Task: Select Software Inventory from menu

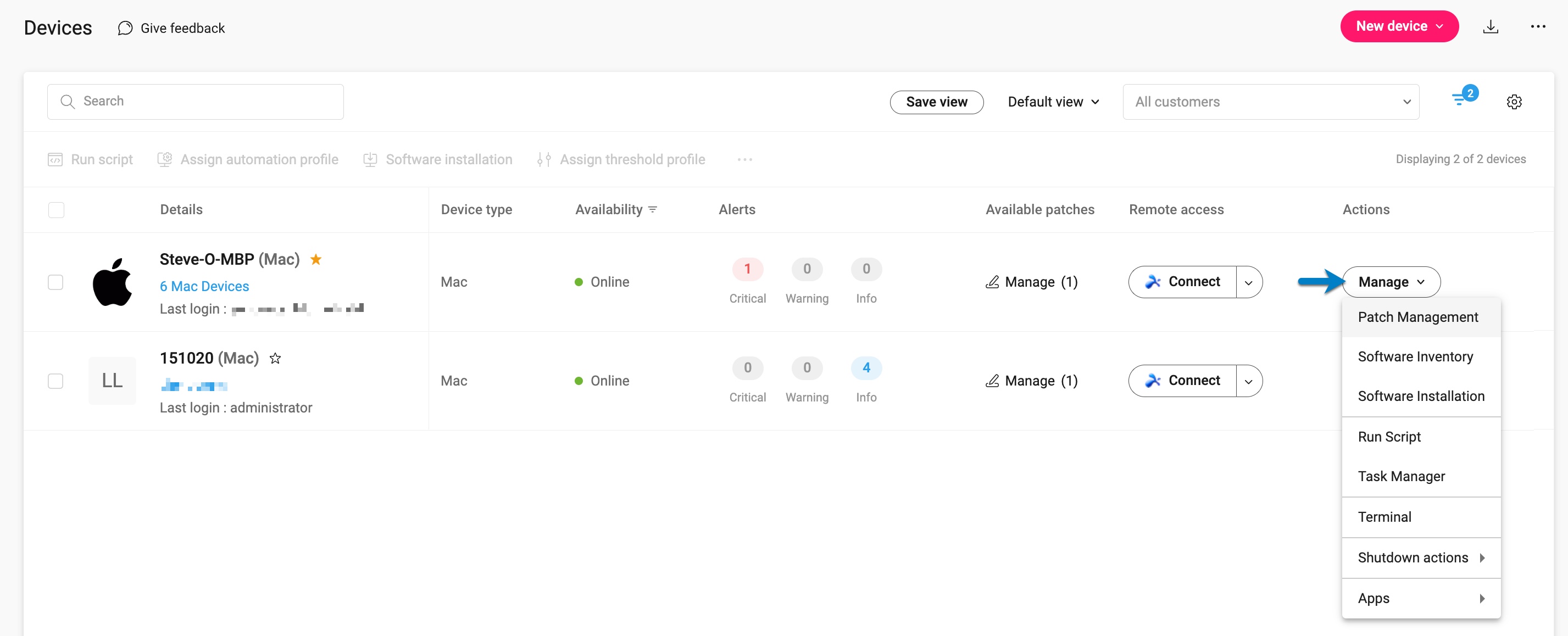Action: coord(1420,356)
